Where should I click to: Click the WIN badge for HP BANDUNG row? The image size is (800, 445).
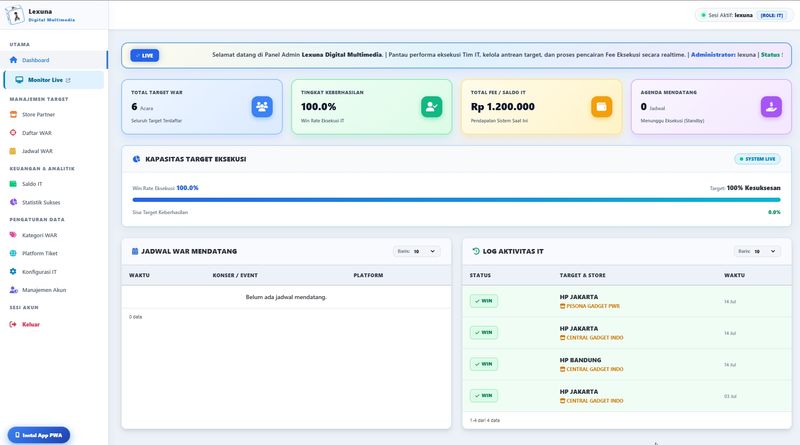click(x=484, y=364)
